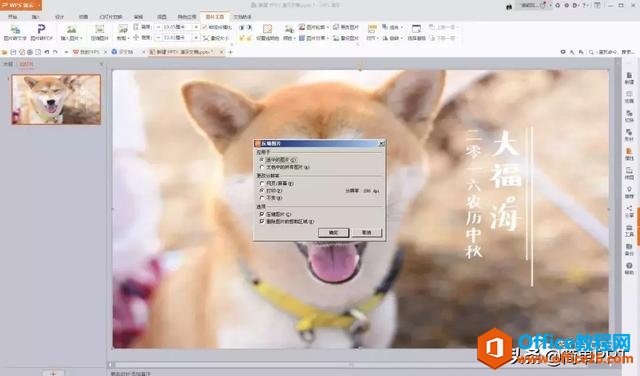Viewport: 640px width, 376px height.
Task: Click the 取消 button in dialog
Action: point(367,232)
